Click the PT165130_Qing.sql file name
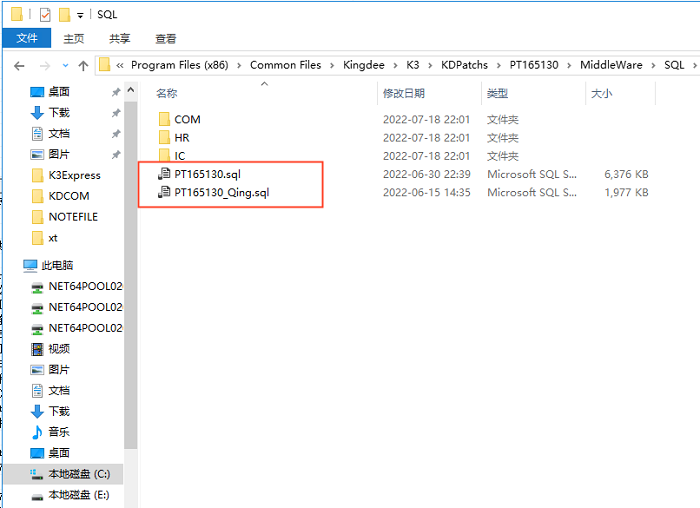This screenshot has height=508, width=700. coord(222,192)
